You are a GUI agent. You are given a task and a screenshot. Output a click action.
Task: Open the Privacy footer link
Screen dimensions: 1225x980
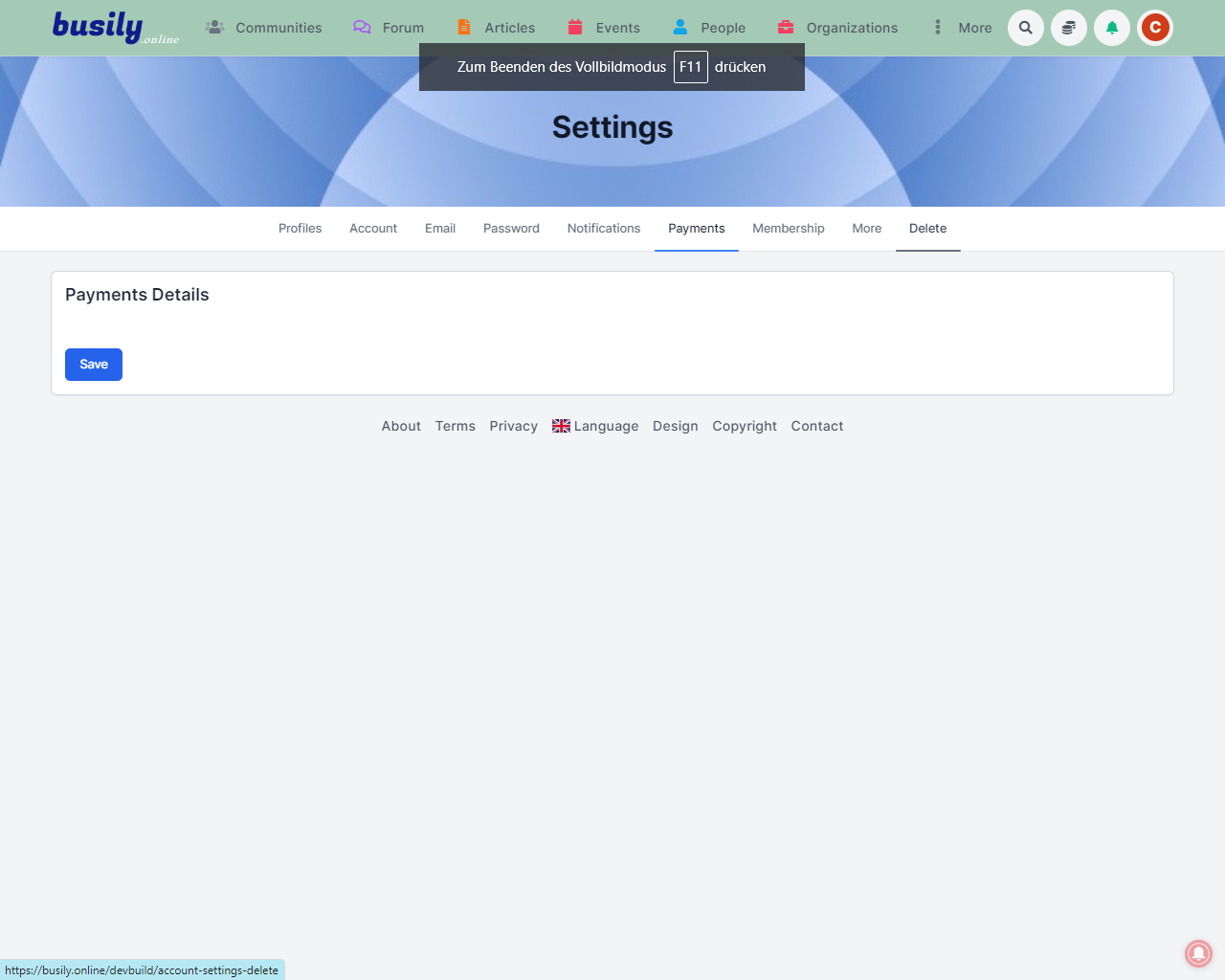(513, 426)
